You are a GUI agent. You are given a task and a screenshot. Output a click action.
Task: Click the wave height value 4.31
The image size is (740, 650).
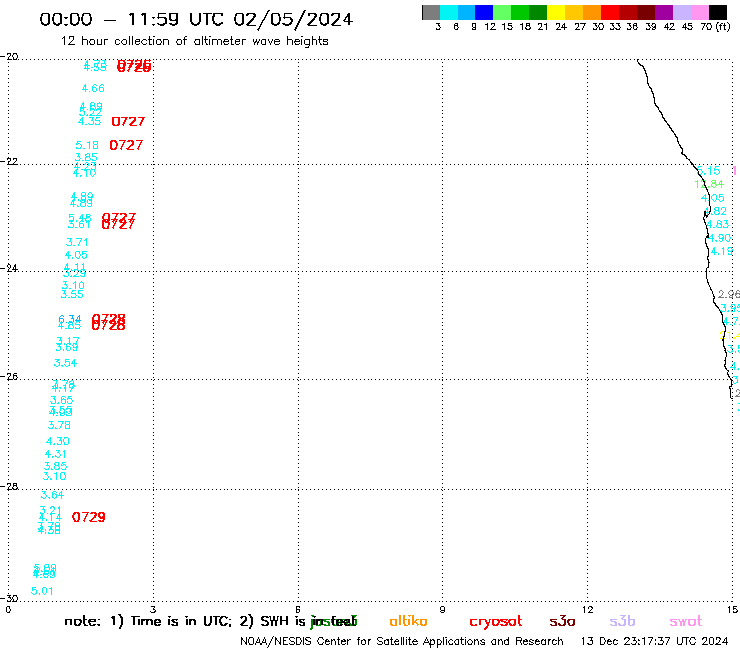point(56,454)
